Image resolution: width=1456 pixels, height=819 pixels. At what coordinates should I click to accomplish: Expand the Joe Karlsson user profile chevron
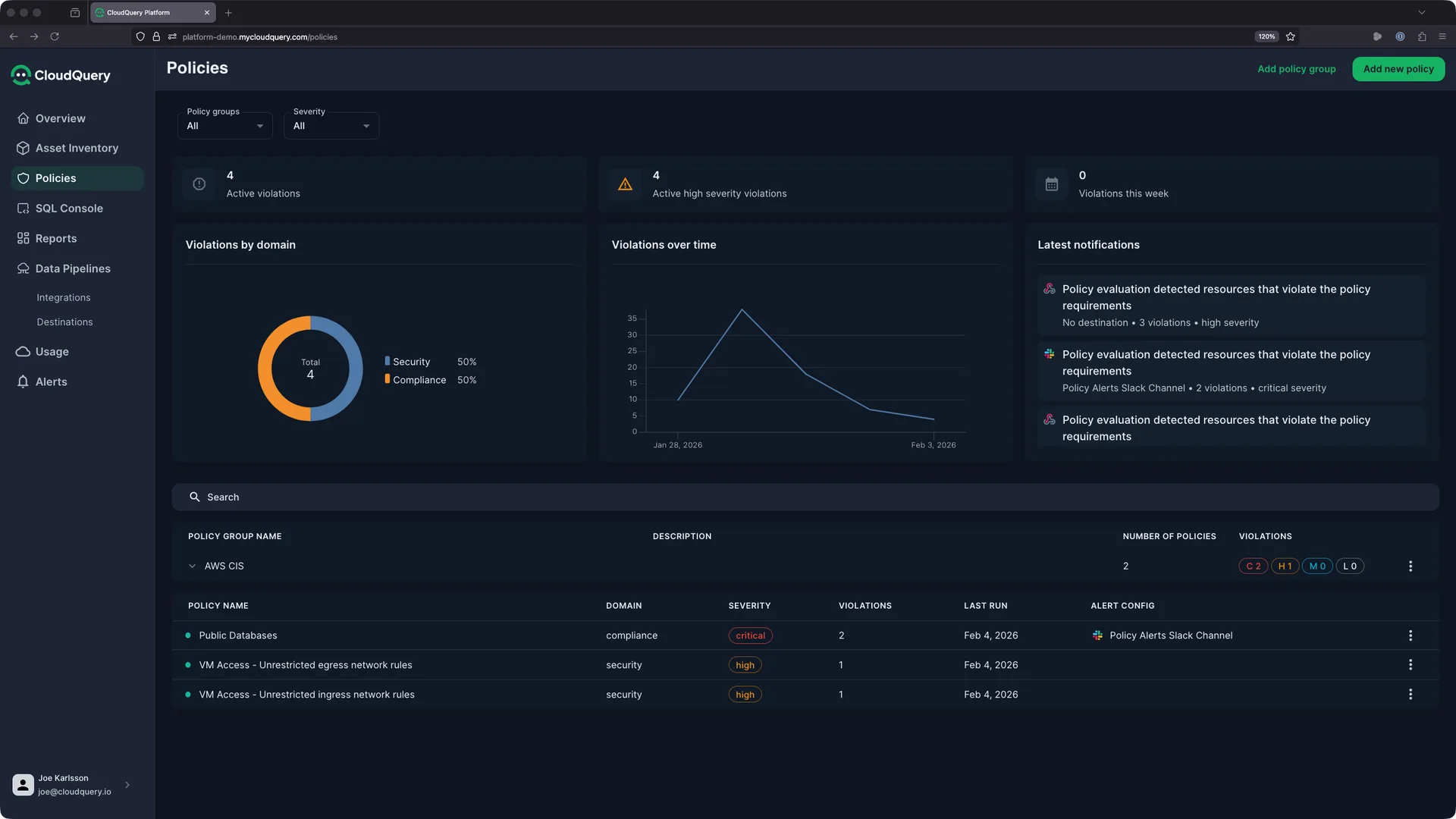(x=127, y=785)
